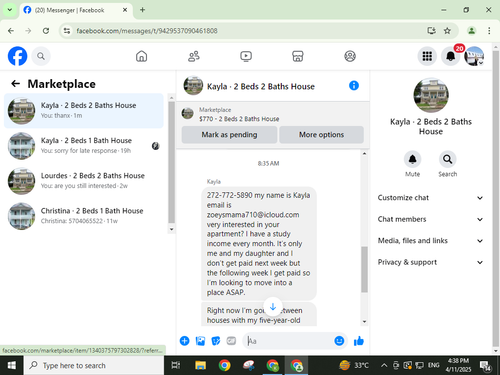Open notifications bell with 20 badge
Image resolution: width=500 pixels, height=375 pixels.
tap(451, 56)
